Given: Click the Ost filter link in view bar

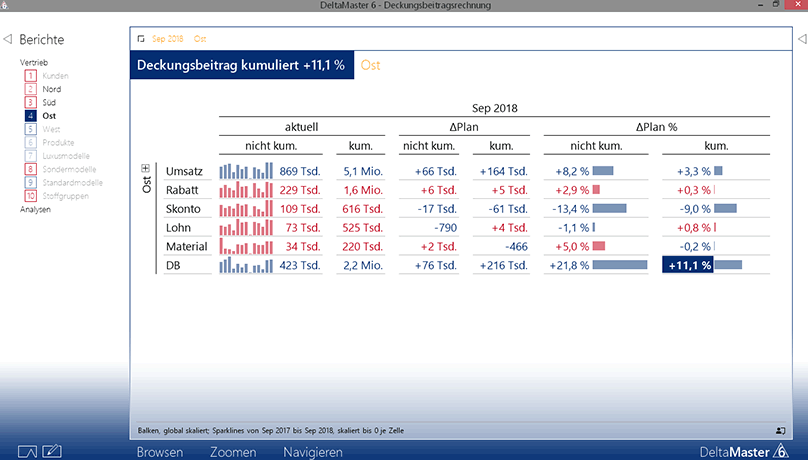Looking at the screenshot, I should (x=200, y=39).
